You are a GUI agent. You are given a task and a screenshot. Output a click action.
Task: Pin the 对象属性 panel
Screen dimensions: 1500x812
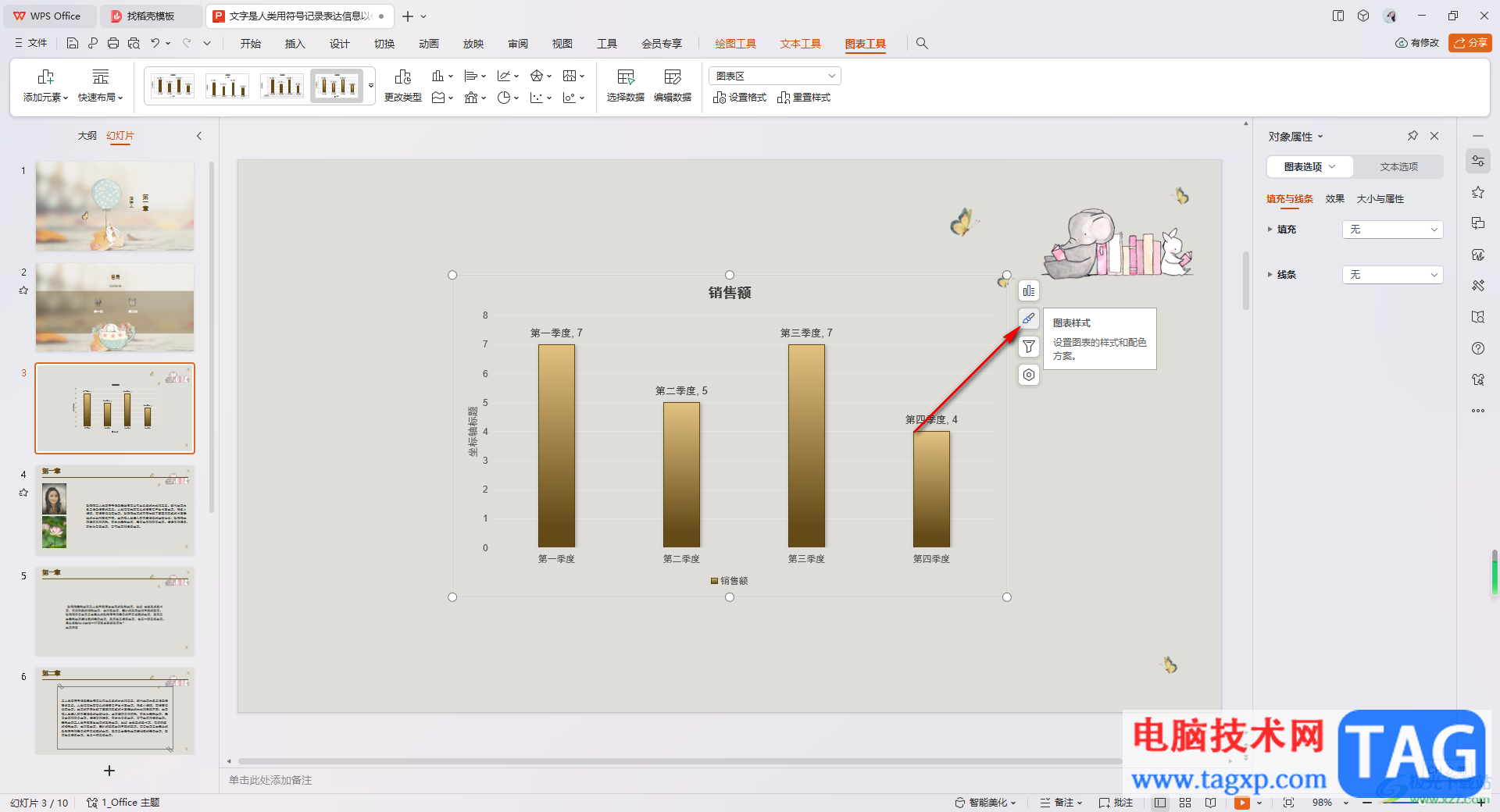1412,136
